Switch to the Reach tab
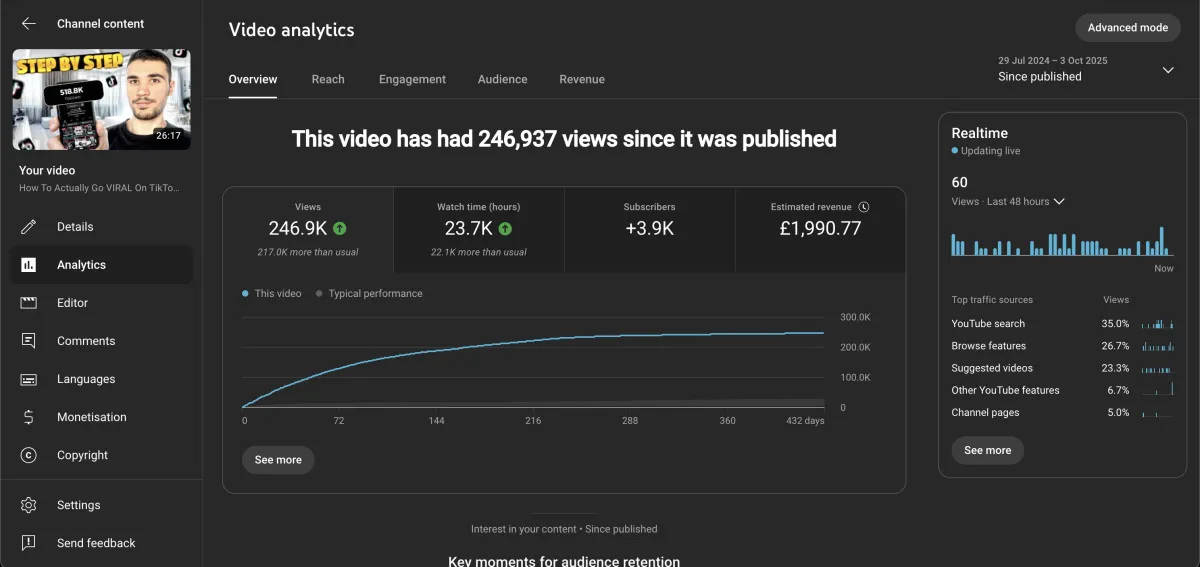 tap(328, 79)
